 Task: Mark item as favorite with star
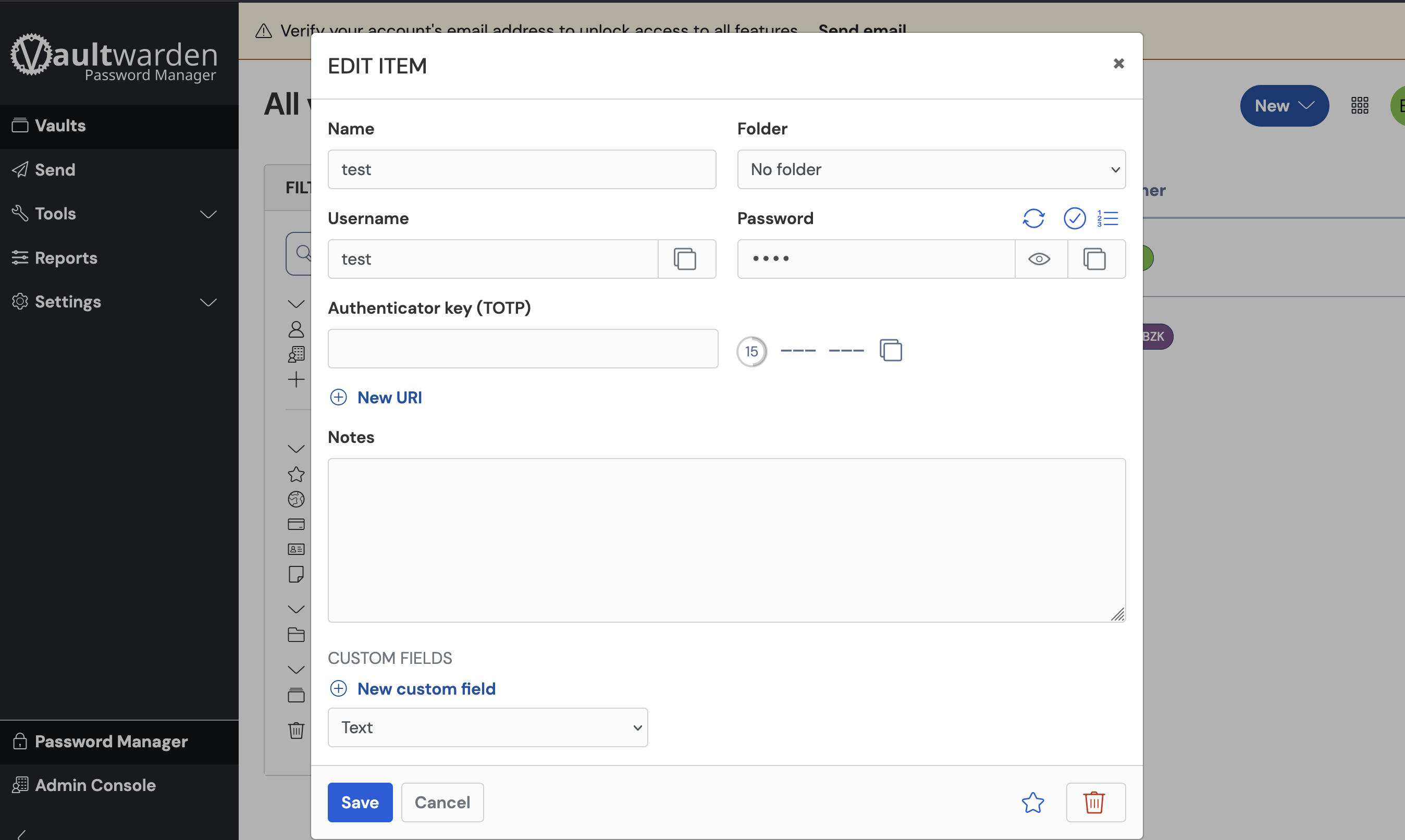pyautogui.click(x=1032, y=802)
